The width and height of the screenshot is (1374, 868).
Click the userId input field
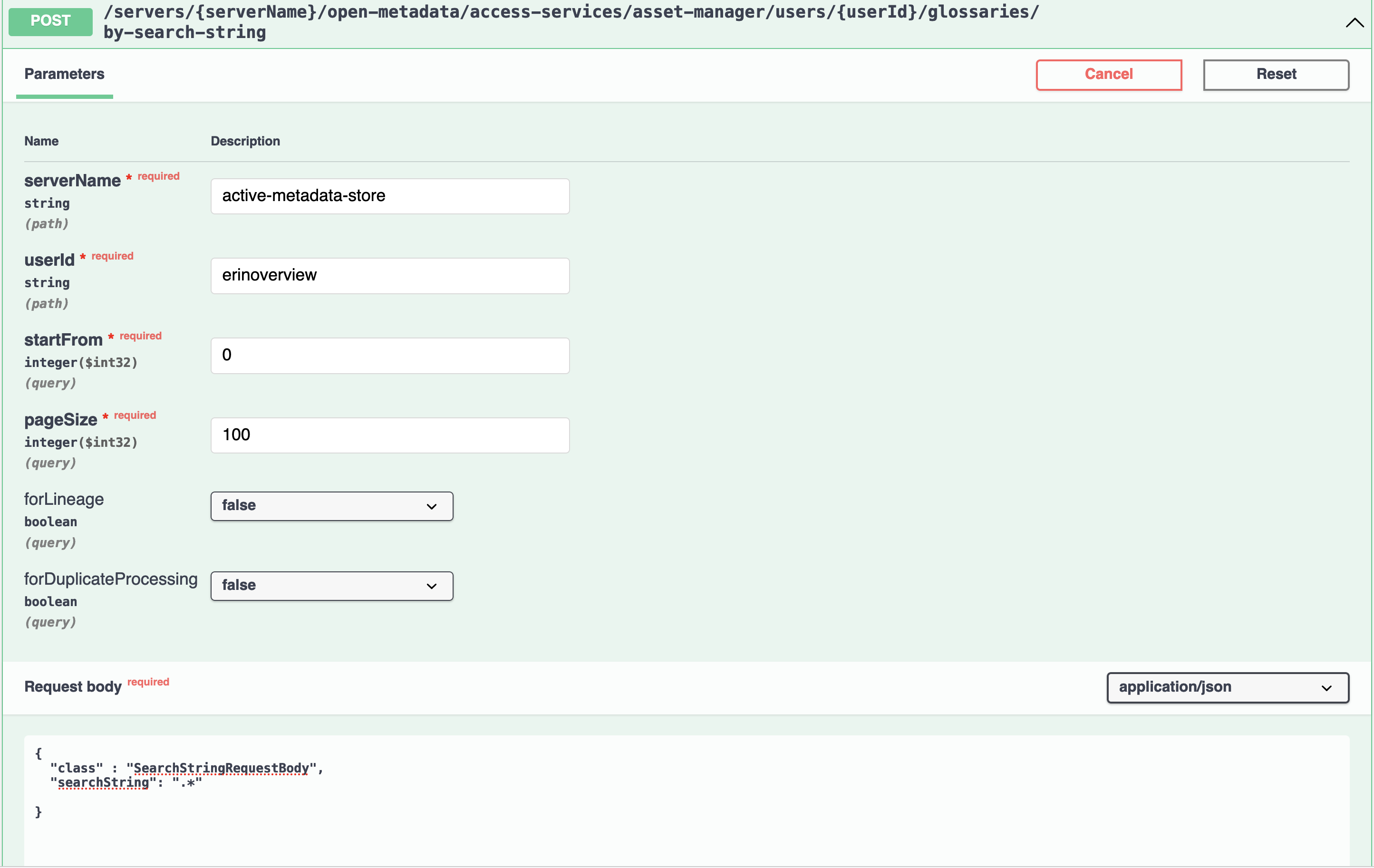coord(390,276)
